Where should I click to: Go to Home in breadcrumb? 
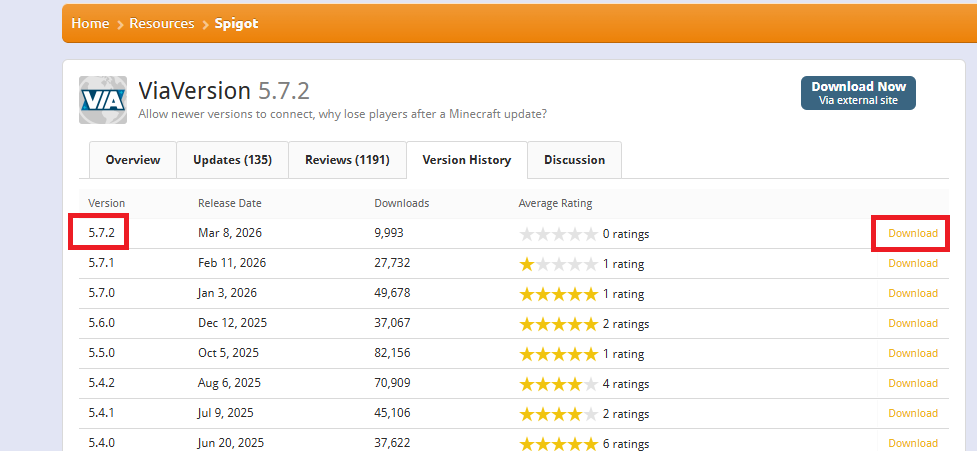click(x=90, y=23)
